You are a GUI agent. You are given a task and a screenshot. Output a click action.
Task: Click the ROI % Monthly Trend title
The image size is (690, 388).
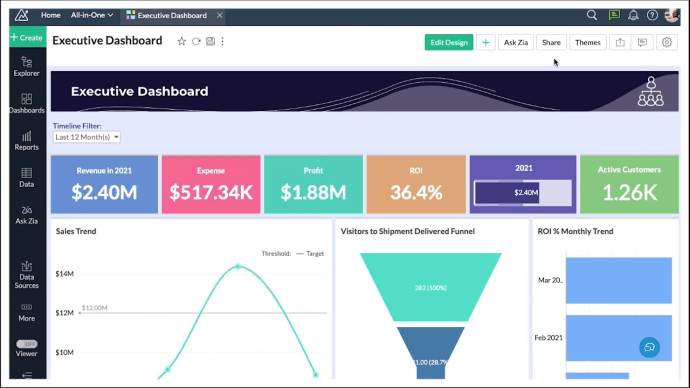click(x=575, y=231)
